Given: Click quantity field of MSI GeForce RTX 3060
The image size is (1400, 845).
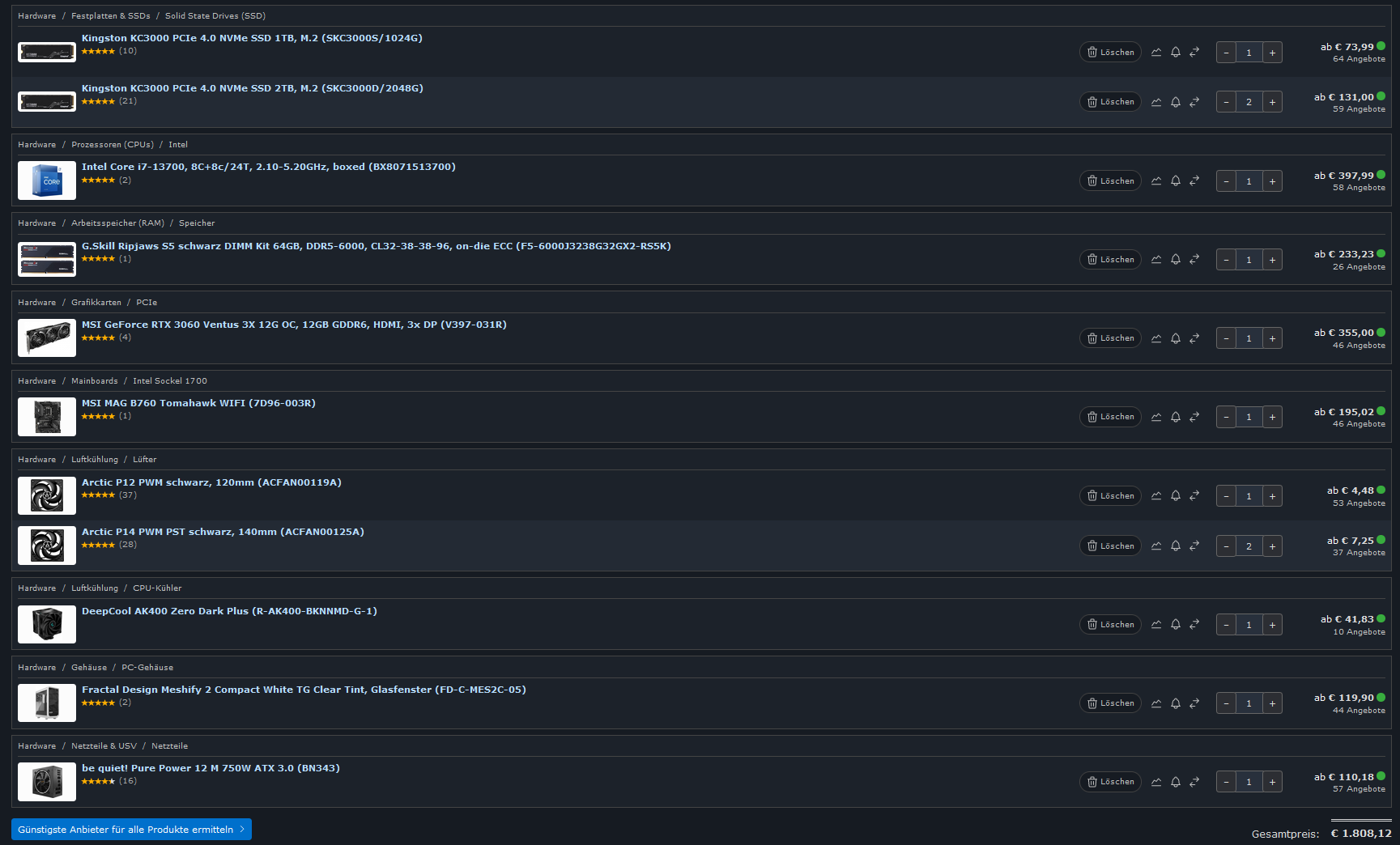Looking at the screenshot, I should pyautogui.click(x=1249, y=338).
